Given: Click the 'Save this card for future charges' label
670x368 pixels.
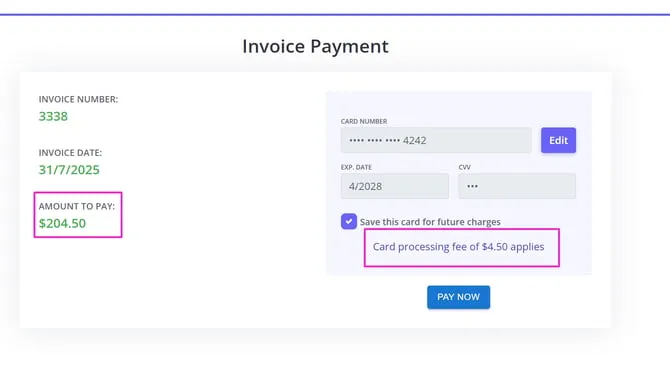Looking at the screenshot, I should 430,222.
